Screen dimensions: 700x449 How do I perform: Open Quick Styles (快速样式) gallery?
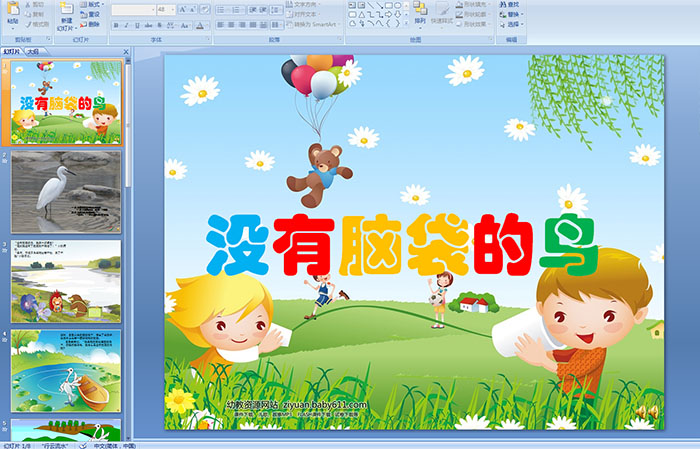443,13
